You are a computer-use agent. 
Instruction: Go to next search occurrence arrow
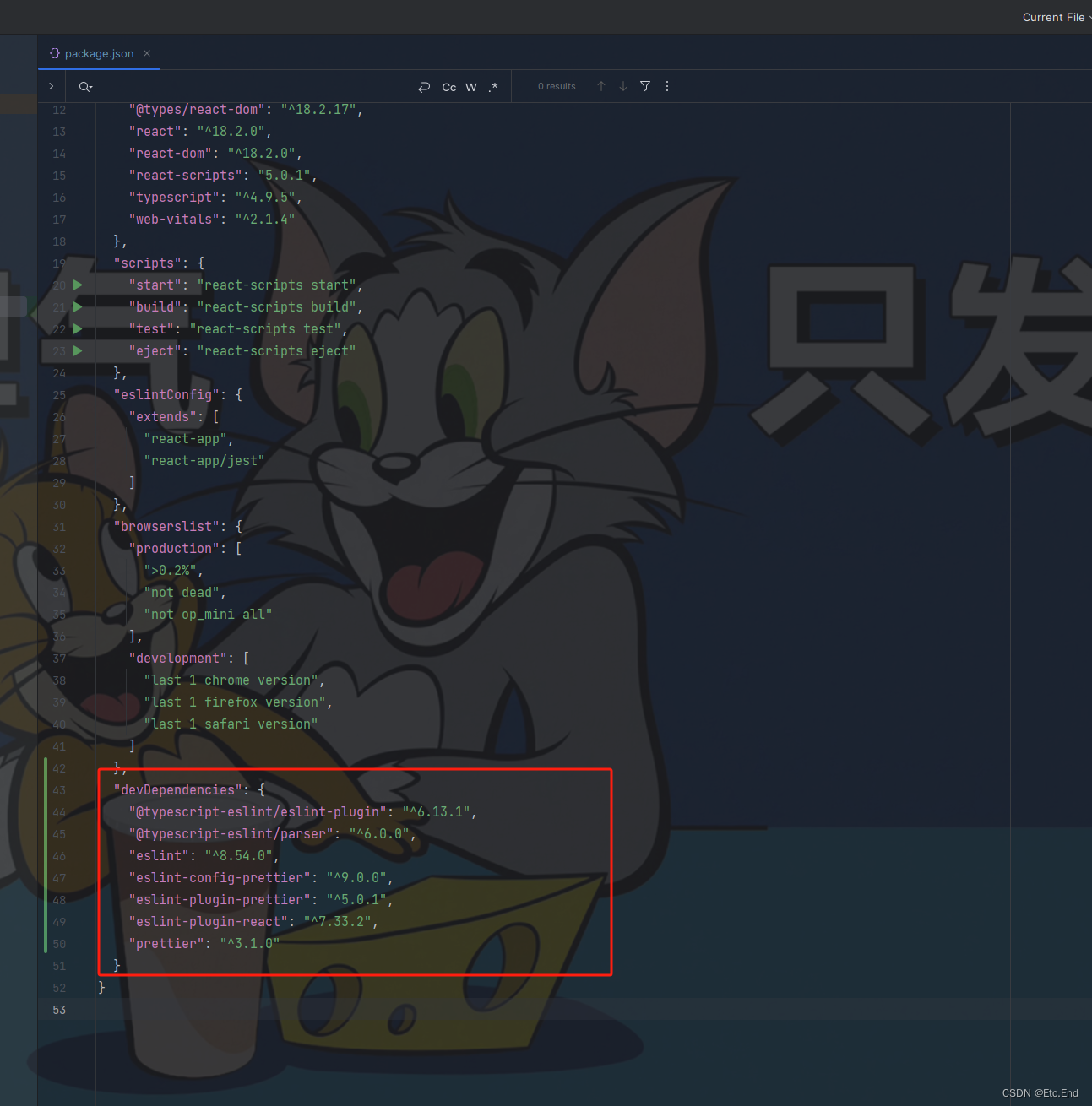tap(623, 86)
